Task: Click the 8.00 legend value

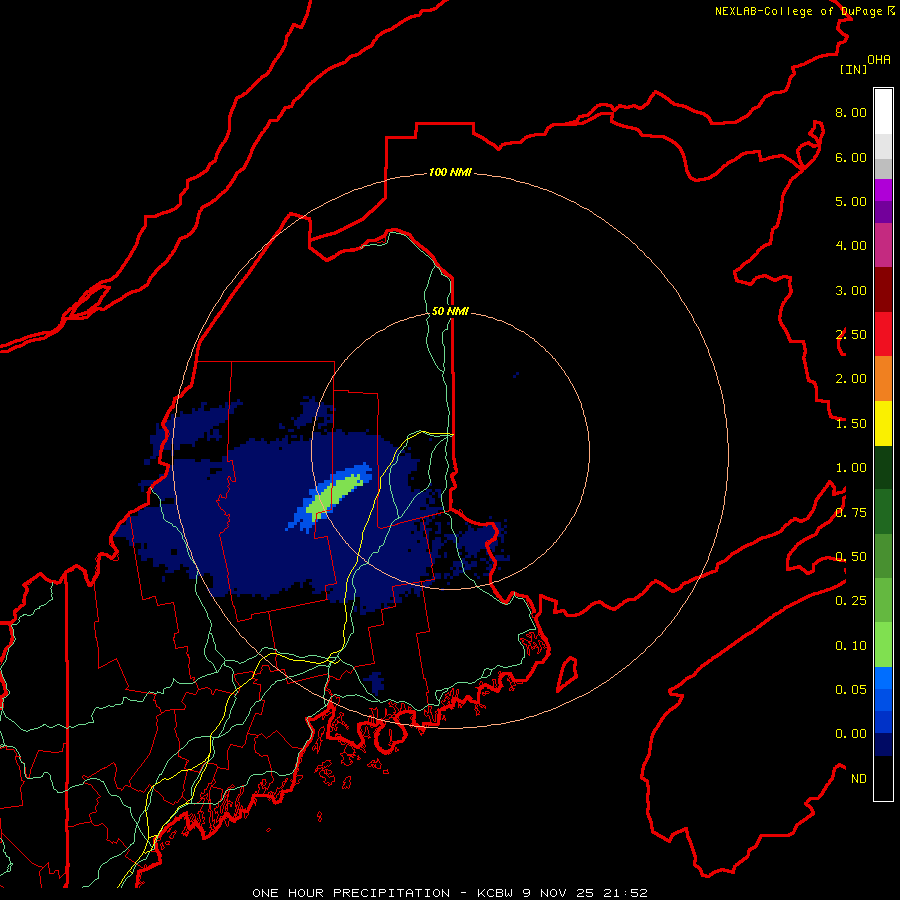Action: [x=851, y=112]
